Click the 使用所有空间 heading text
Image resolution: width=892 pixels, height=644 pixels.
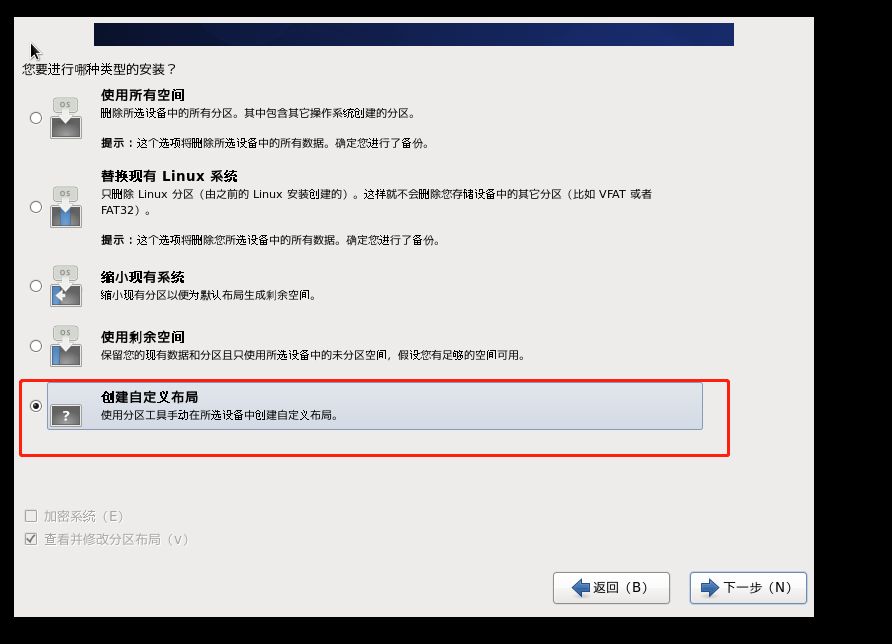point(143,95)
